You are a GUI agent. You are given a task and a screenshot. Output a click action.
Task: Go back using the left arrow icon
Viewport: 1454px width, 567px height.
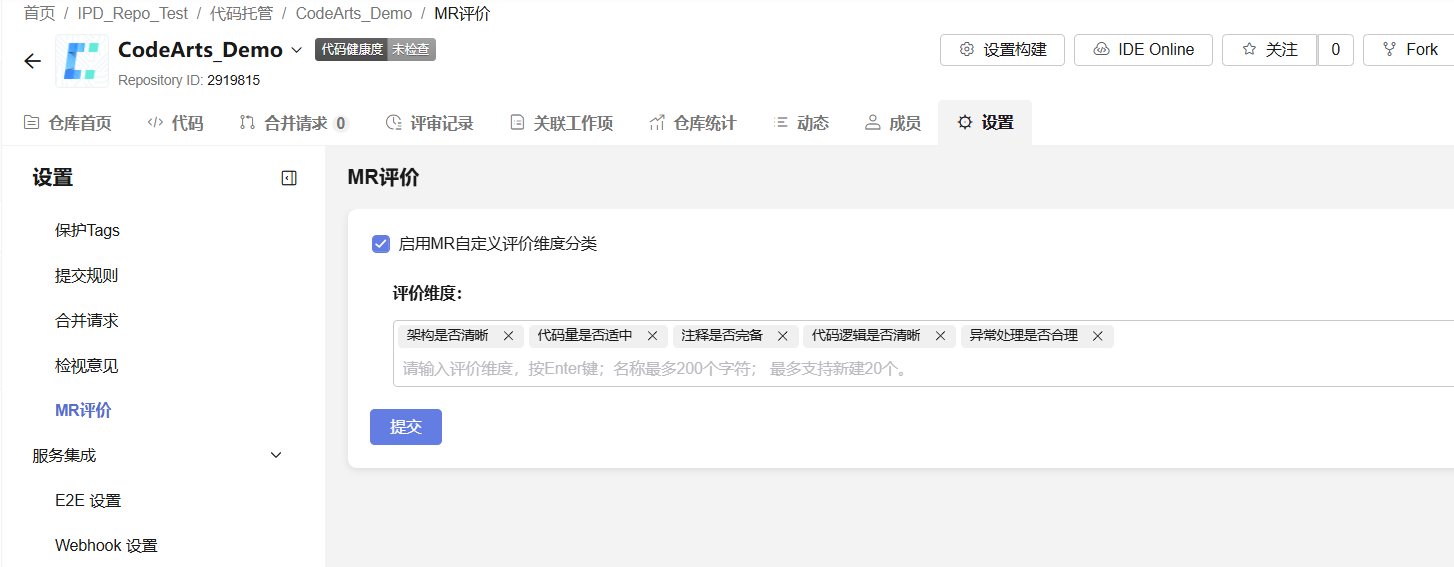(x=32, y=61)
